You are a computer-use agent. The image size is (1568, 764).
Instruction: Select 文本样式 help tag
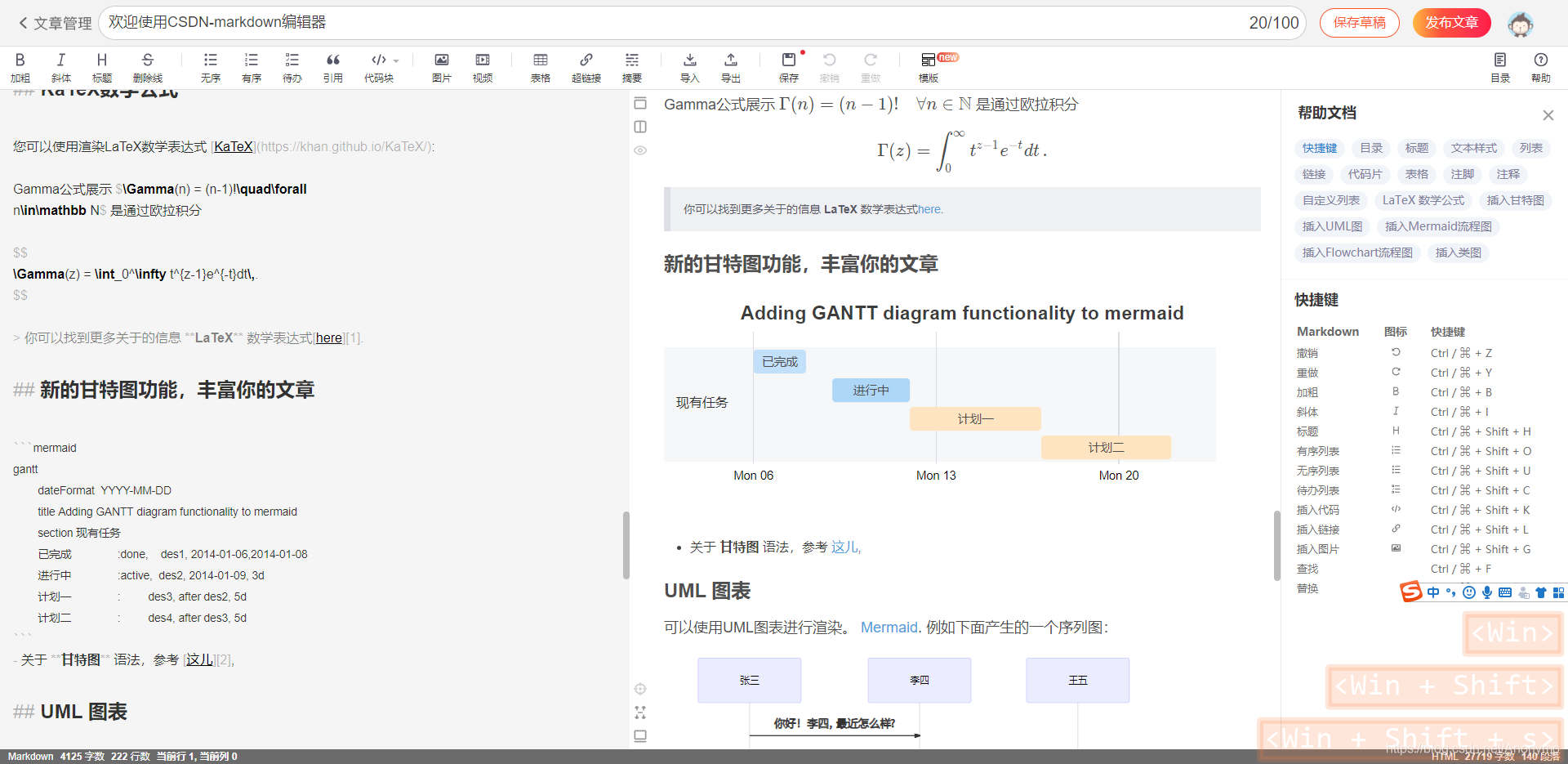pos(1474,148)
